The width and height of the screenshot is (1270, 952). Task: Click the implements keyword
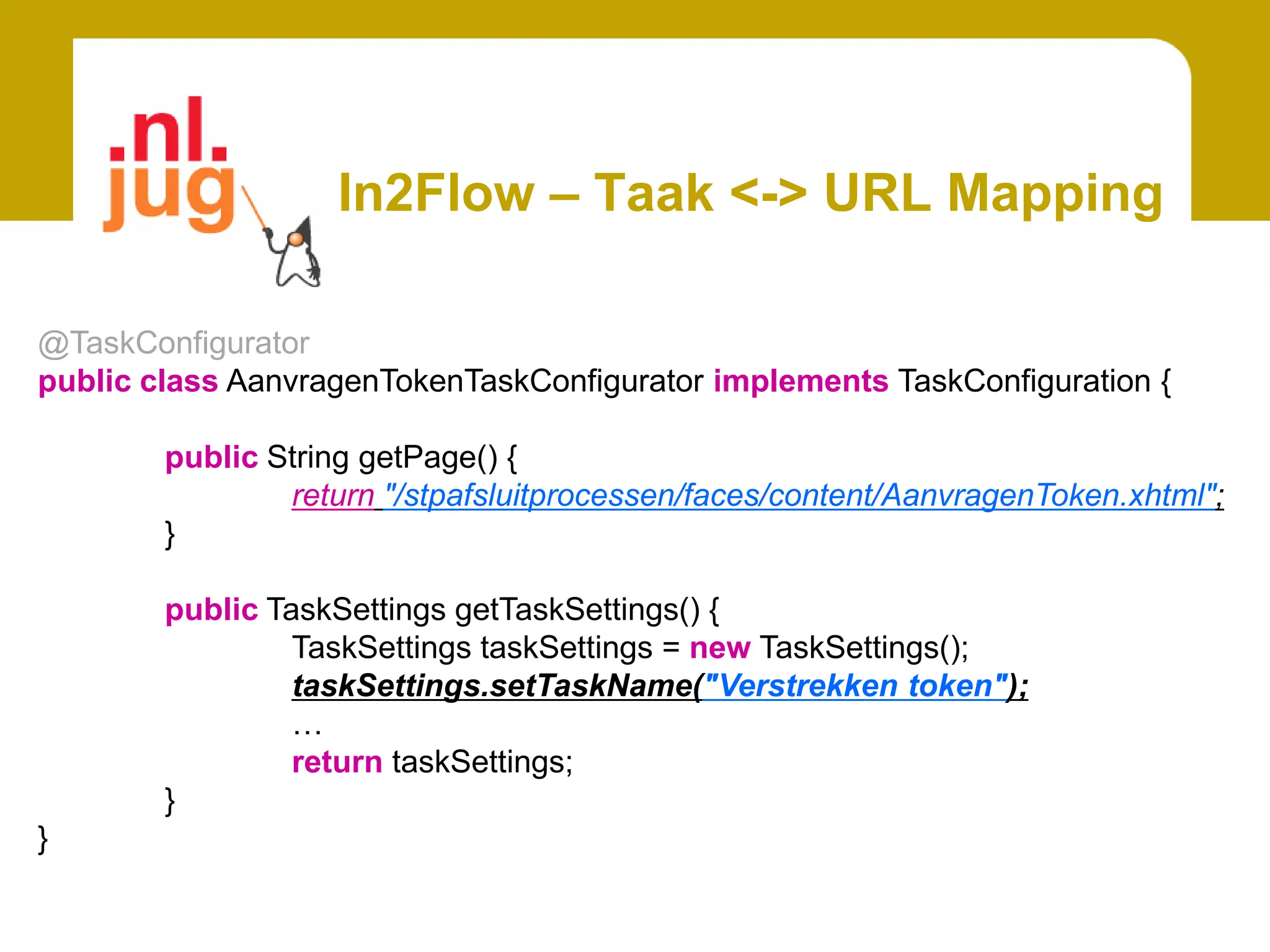[801, 381]
